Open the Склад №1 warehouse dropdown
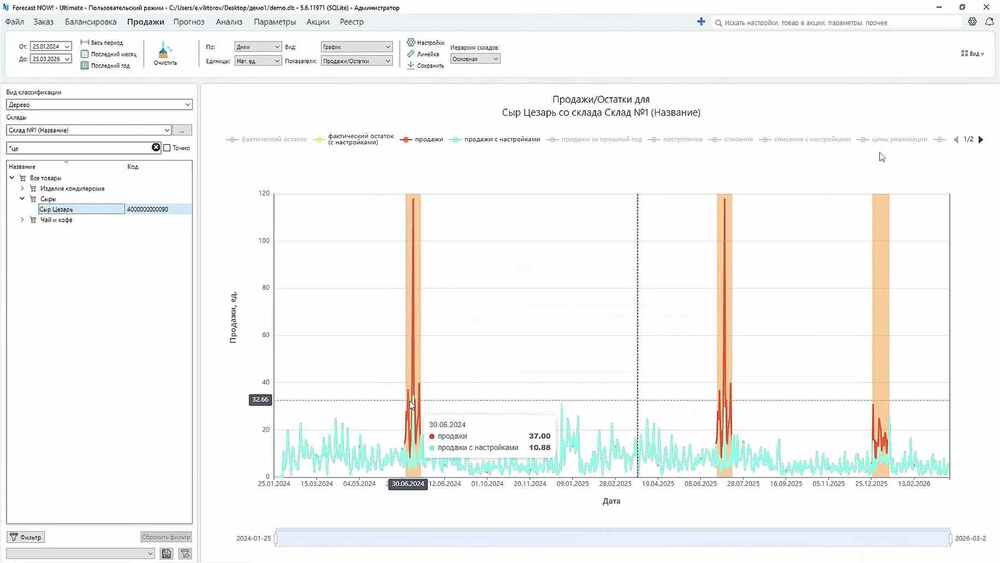This screenshot has height=563, width=1000. (x=89, y=130)
